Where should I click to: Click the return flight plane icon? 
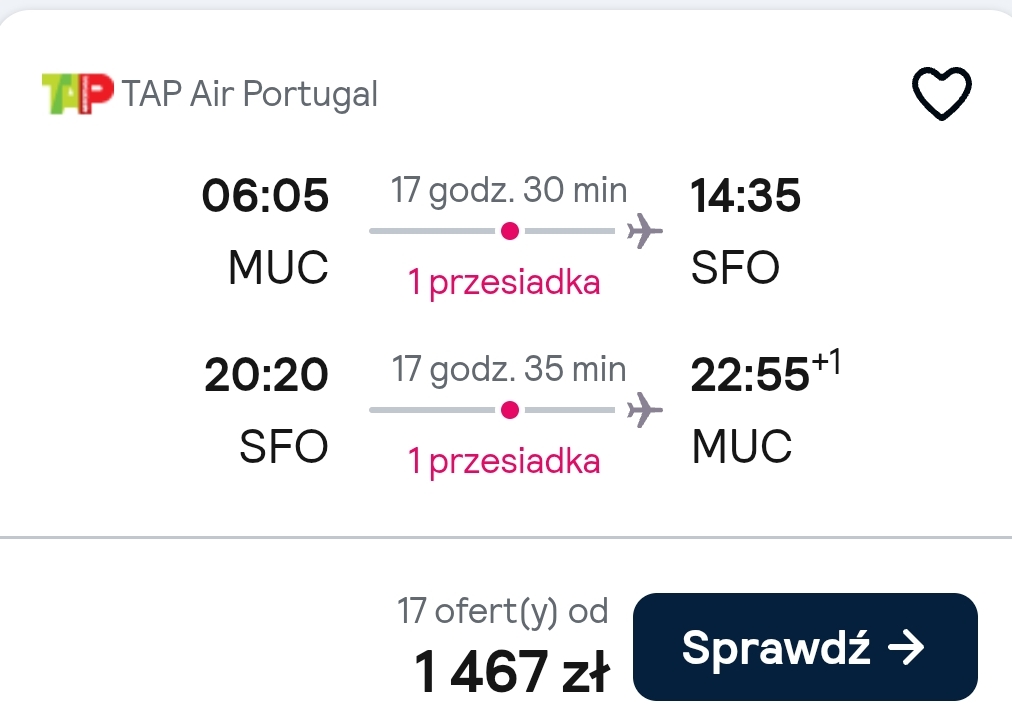click(x=644, y=409)
